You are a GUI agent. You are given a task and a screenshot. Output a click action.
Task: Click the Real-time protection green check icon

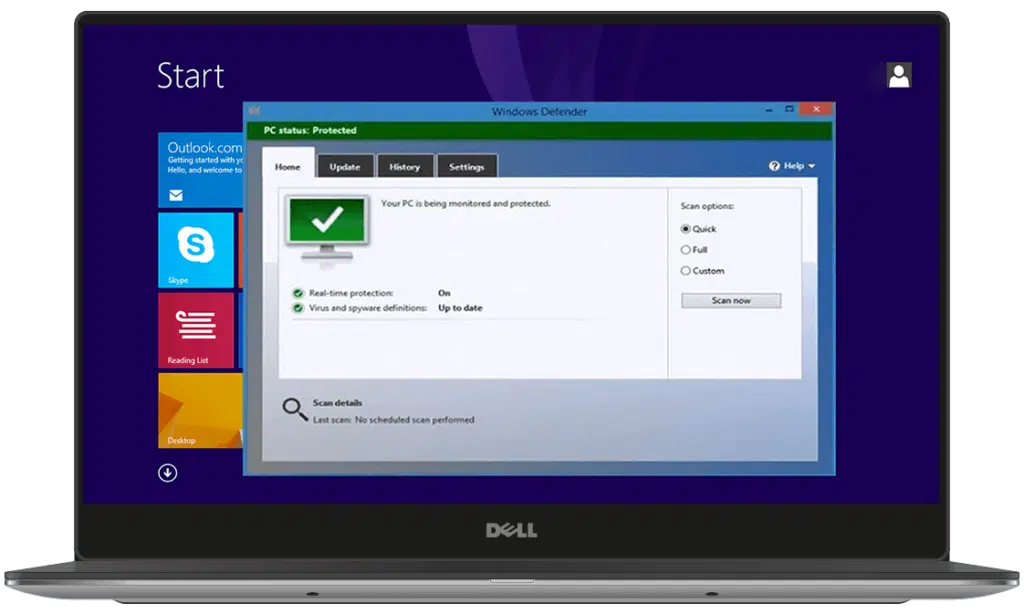click(297, 293)
